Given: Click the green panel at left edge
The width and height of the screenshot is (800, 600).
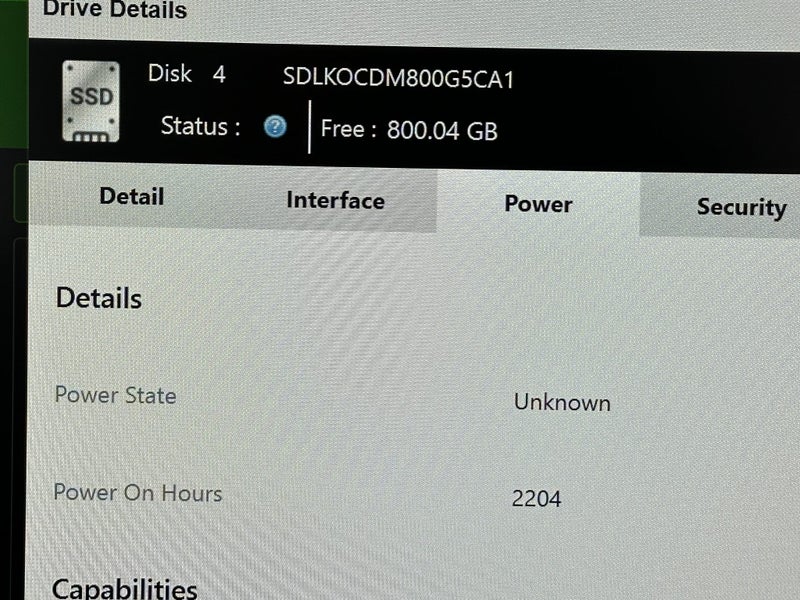Looking at the screenshot, I should (x=14, y=73).
